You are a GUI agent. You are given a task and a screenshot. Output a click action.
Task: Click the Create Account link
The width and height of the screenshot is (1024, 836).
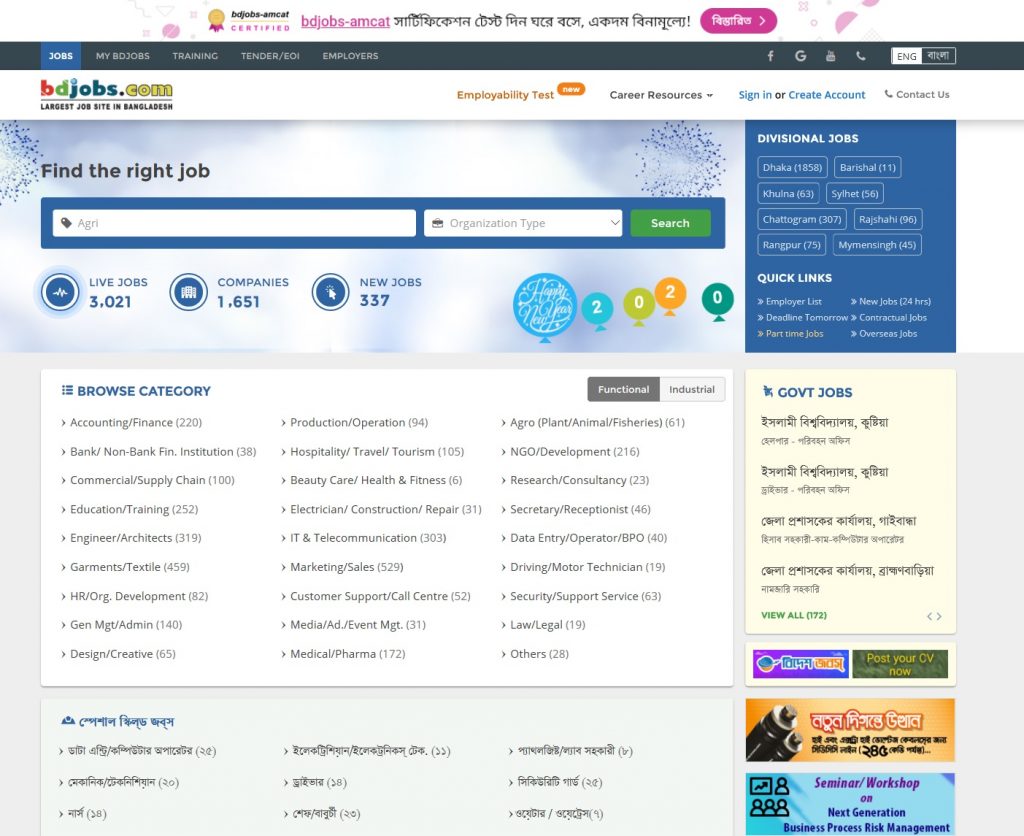tap(827, 95)
